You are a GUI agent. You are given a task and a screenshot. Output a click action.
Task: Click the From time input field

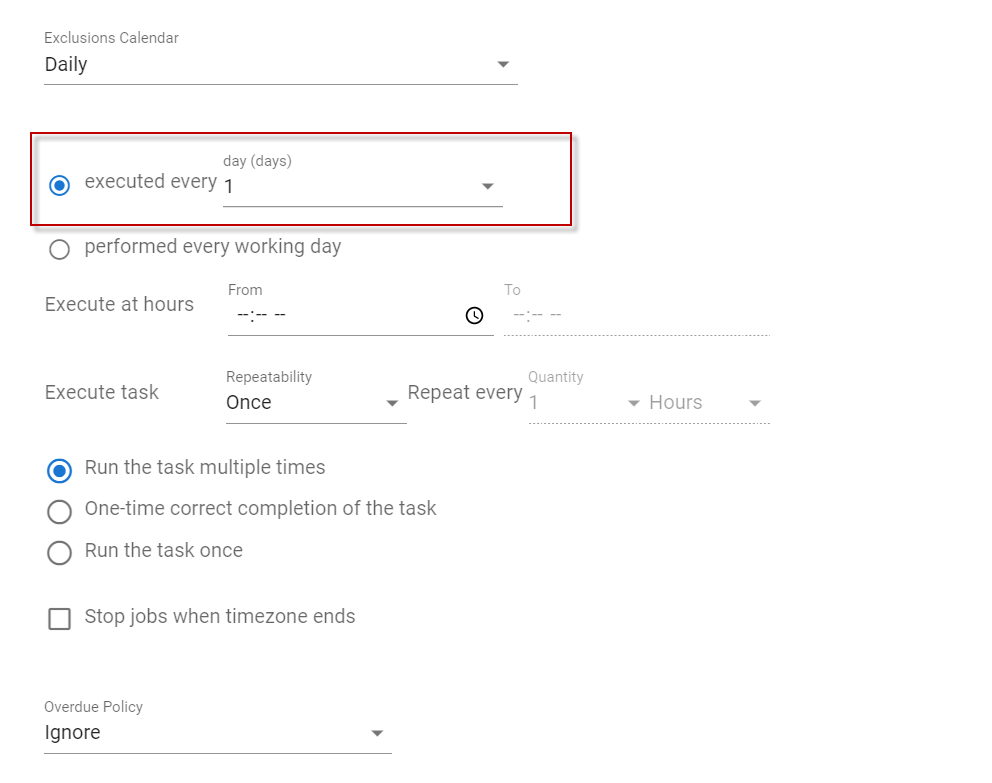[x=361, y=315]
